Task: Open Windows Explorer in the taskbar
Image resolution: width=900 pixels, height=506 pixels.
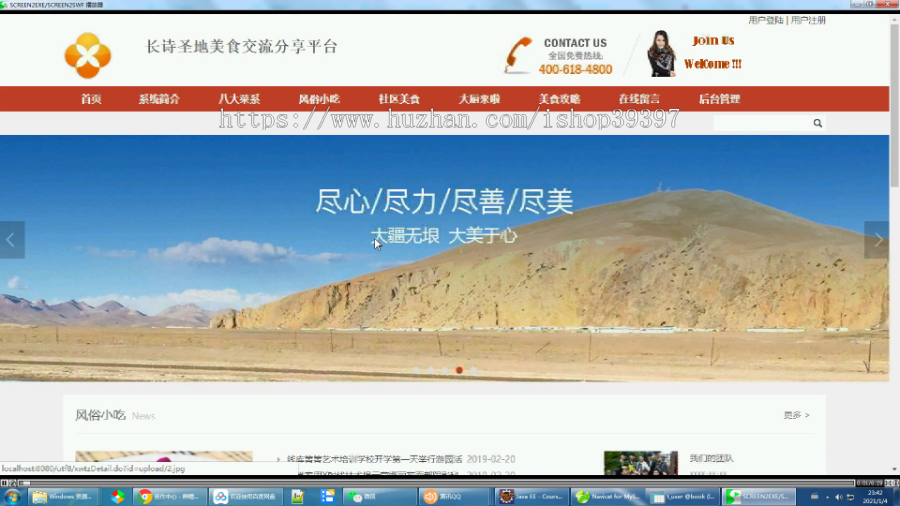Action: [62, 497]
